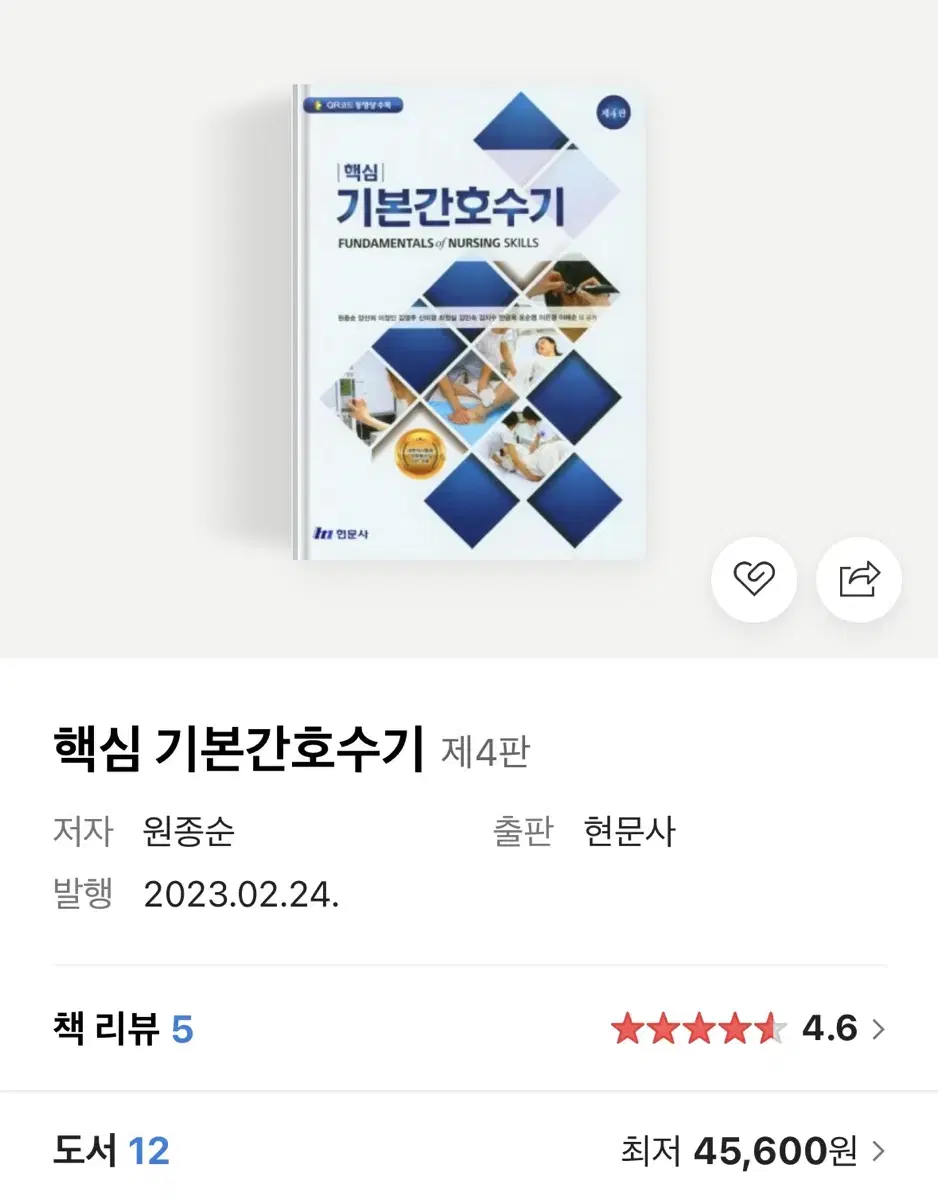This screenshot has height=1200, width=938.
Task: Tap the blue book count 12
Action: 148,1152
